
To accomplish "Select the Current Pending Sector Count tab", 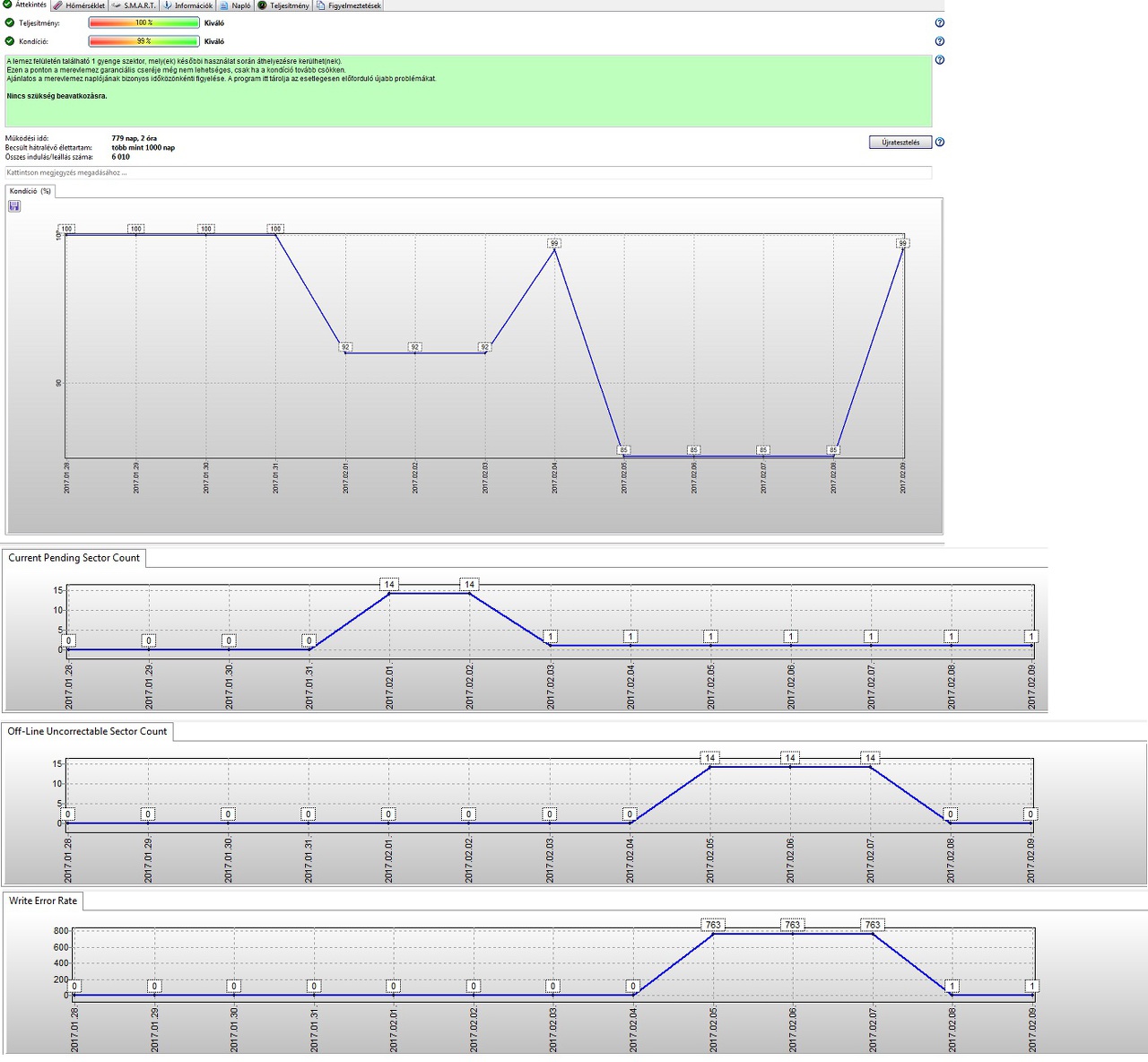I will pos(74,558).
